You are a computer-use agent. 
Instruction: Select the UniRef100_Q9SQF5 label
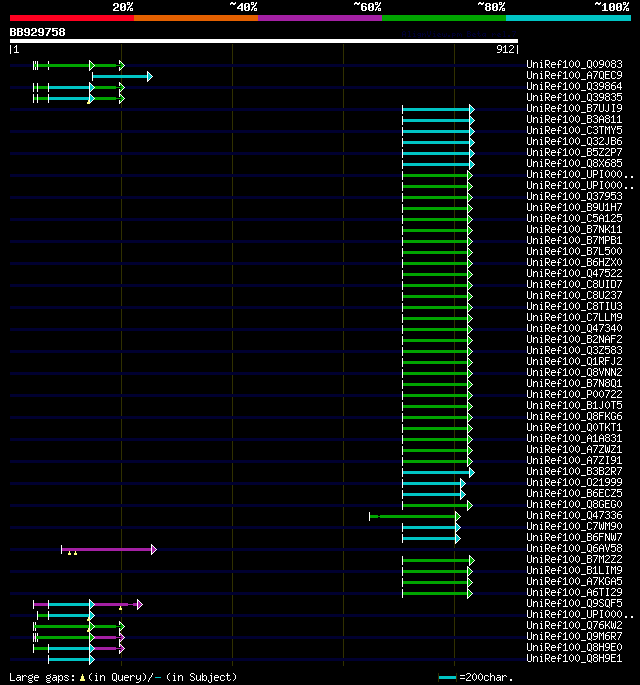(x=574, y=603)
